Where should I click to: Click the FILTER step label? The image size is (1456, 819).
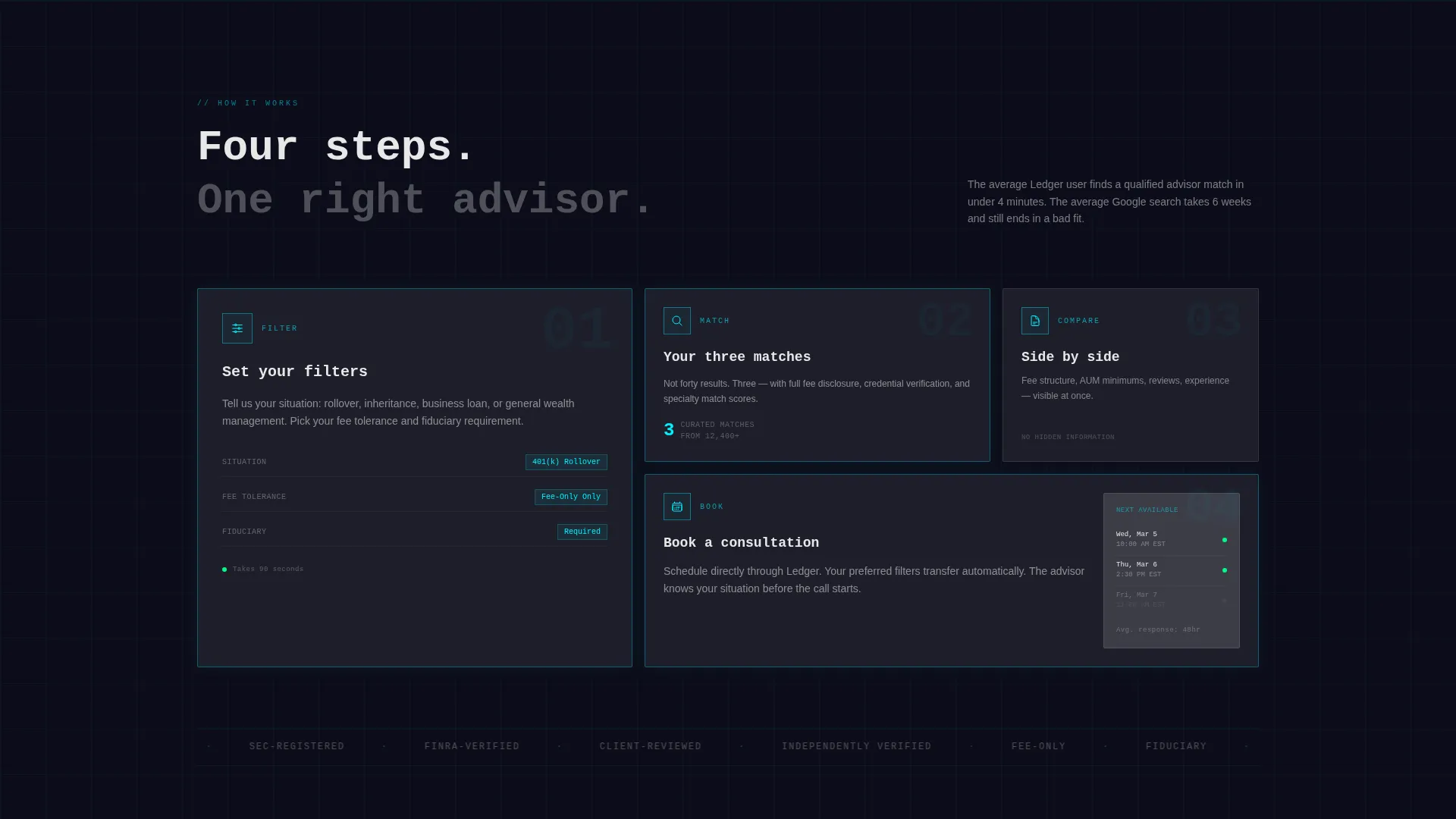280,328
